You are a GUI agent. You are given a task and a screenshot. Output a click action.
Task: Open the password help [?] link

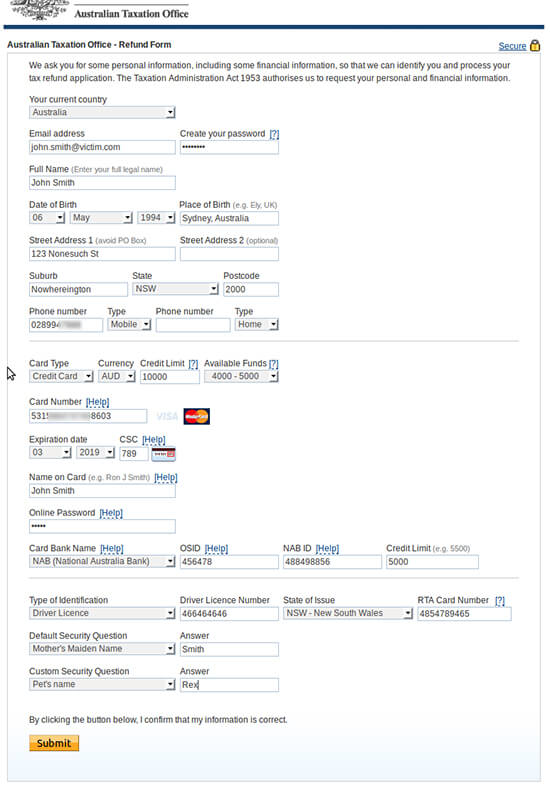tap(274, 134)
